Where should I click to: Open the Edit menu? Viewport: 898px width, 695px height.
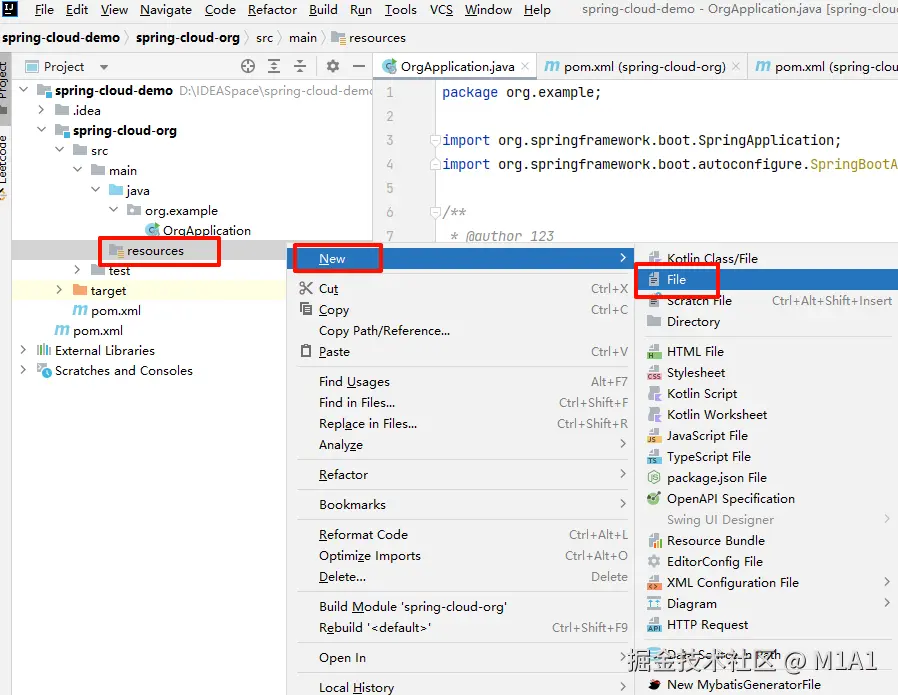coord(77,10)
